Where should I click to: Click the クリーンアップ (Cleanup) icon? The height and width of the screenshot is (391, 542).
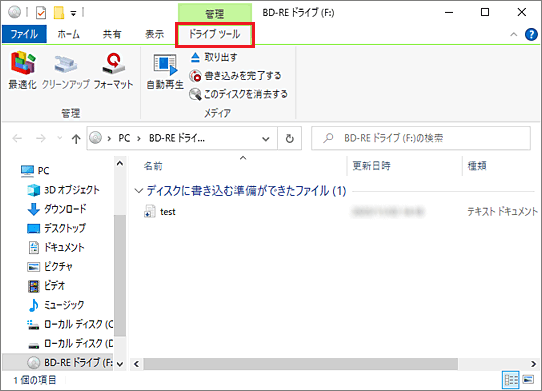pyautogui.click(x=66, y=71)
